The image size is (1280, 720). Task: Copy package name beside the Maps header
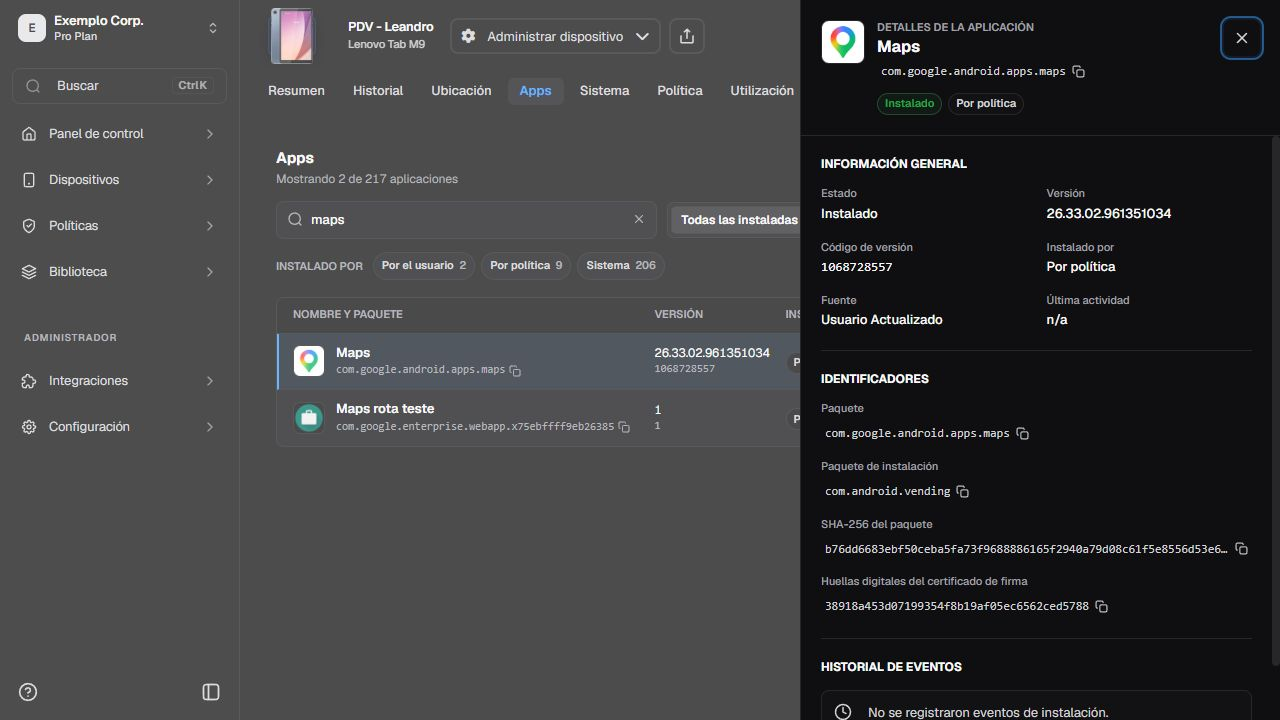coord(1079,72)
